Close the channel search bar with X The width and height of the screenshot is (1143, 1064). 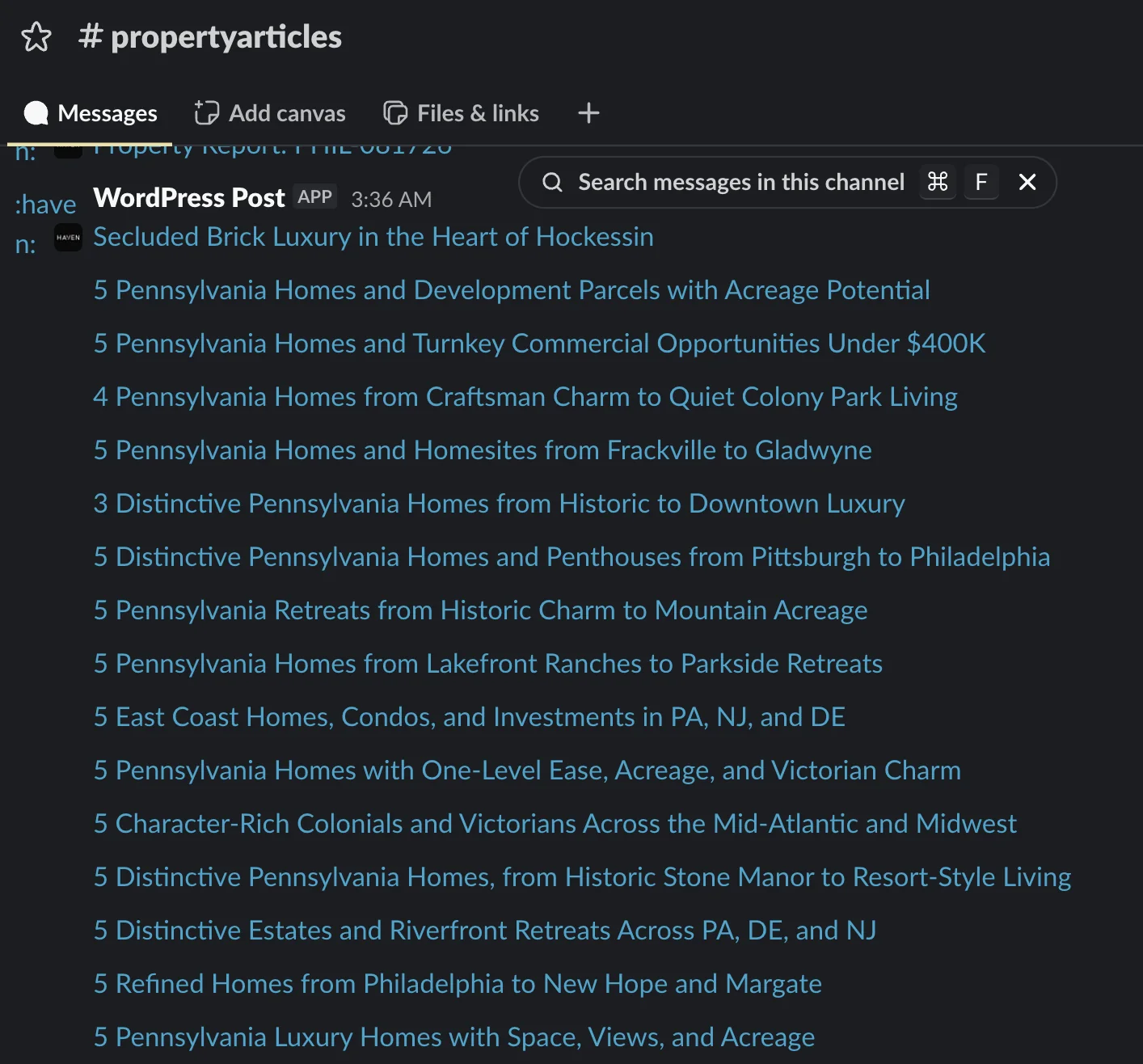pyautogui.click(x=1027, y=182)
